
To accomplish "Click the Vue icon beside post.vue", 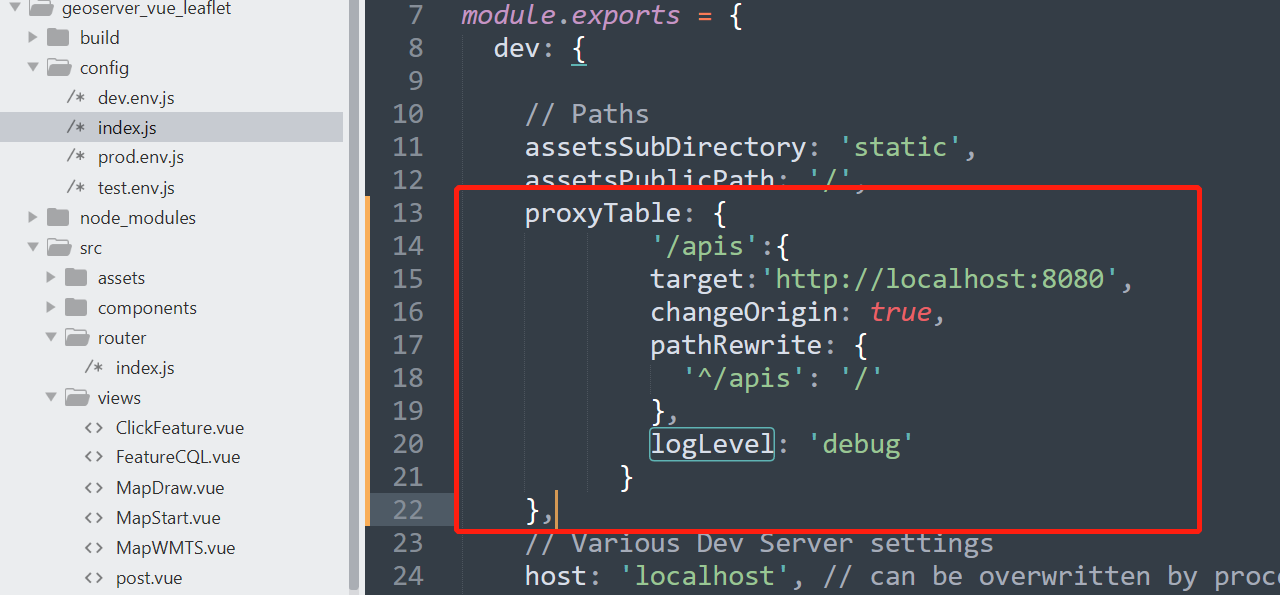I will click(x=92, y=577).
